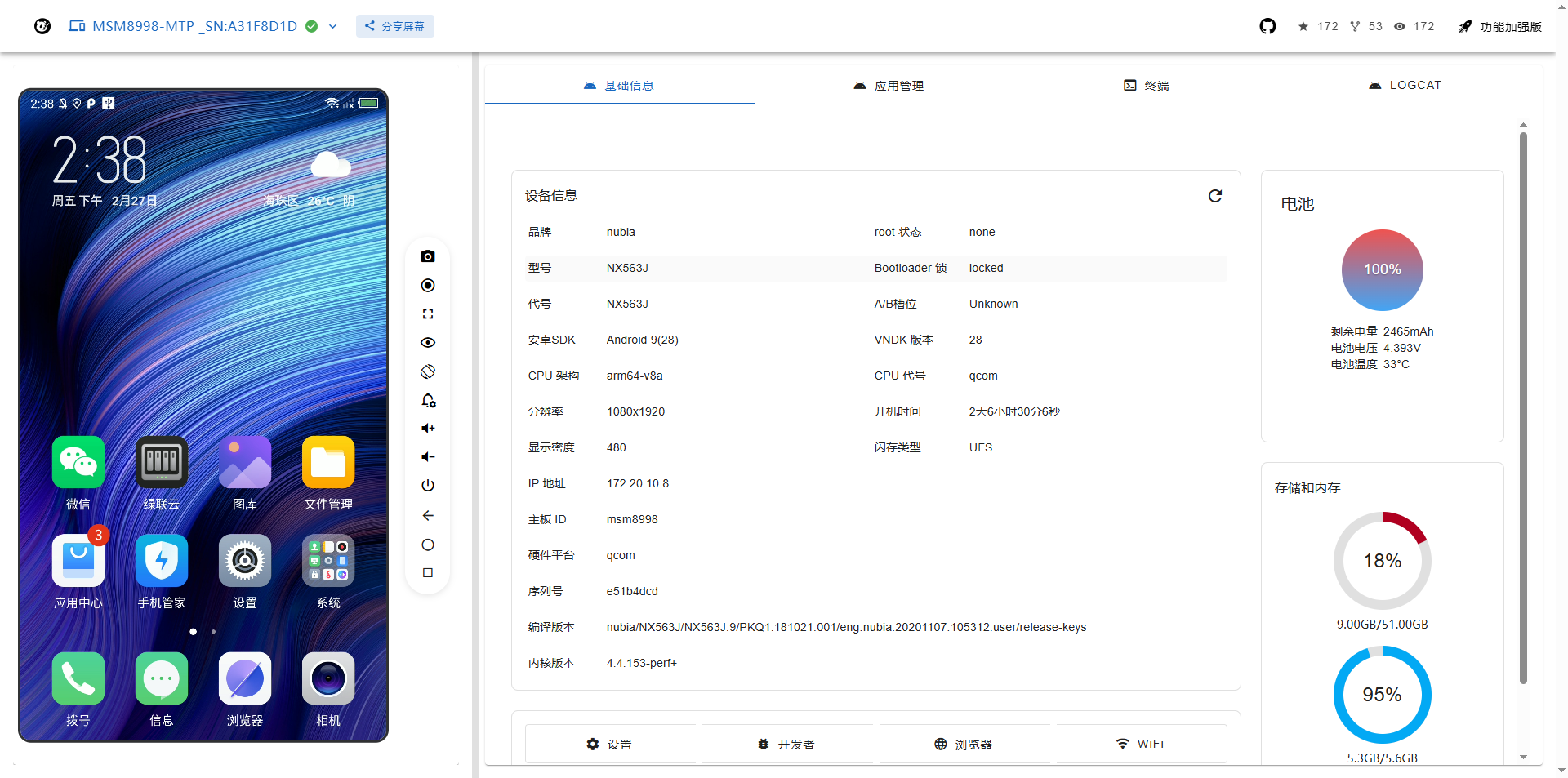Rotate the device screen
Image resolution: width=1568 pixels, height=778 pixels.
tap(427, 371)
